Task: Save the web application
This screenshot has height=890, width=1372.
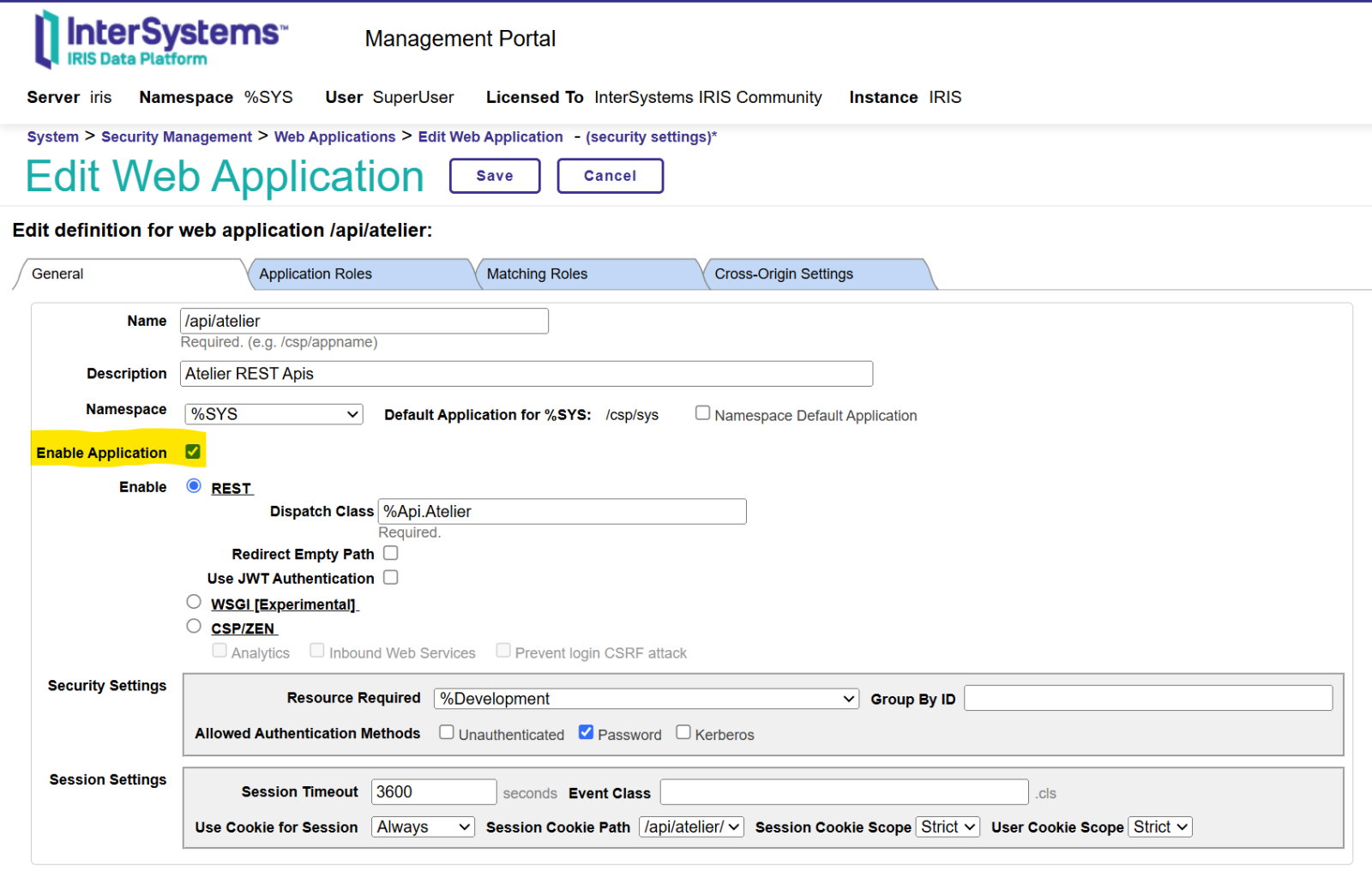Action: (x=495, y=176)
